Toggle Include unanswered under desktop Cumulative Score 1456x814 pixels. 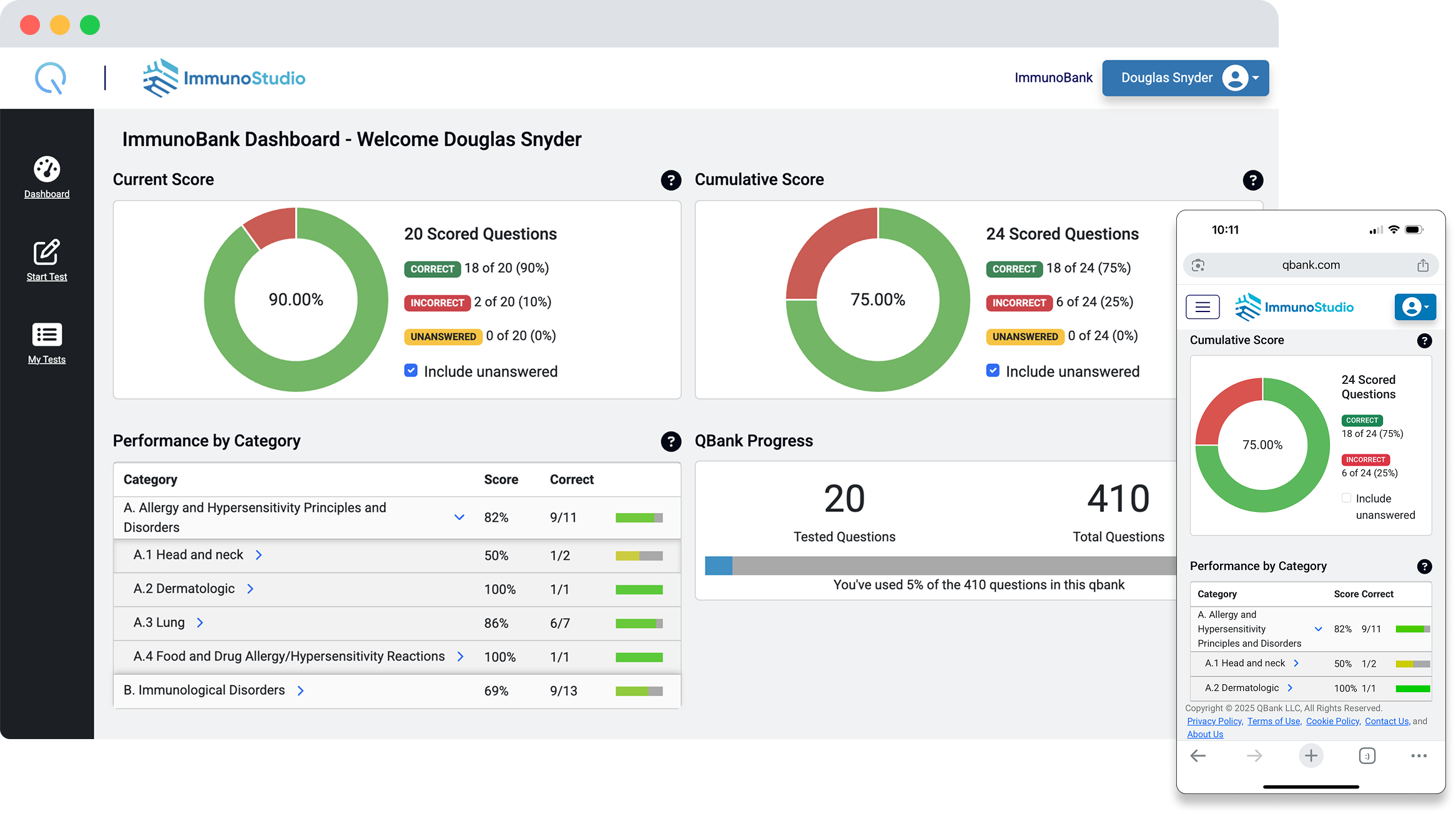993,371
